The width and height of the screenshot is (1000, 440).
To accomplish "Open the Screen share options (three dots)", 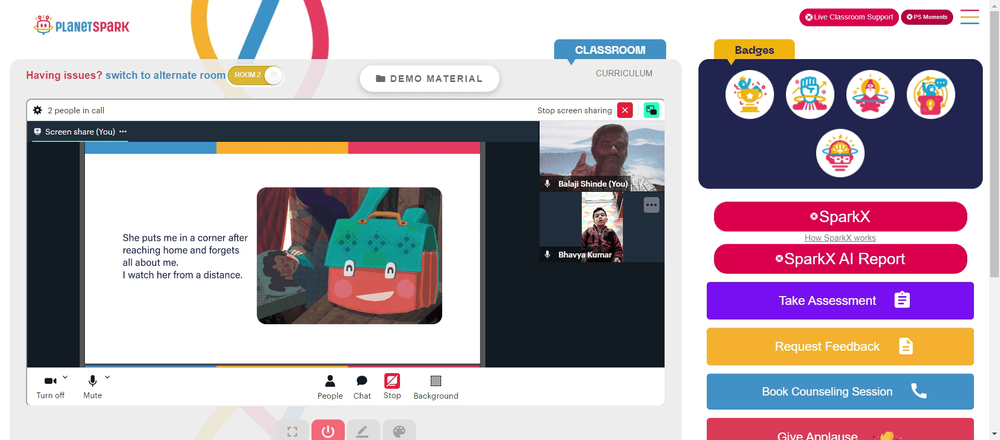I will coord(123,131).
